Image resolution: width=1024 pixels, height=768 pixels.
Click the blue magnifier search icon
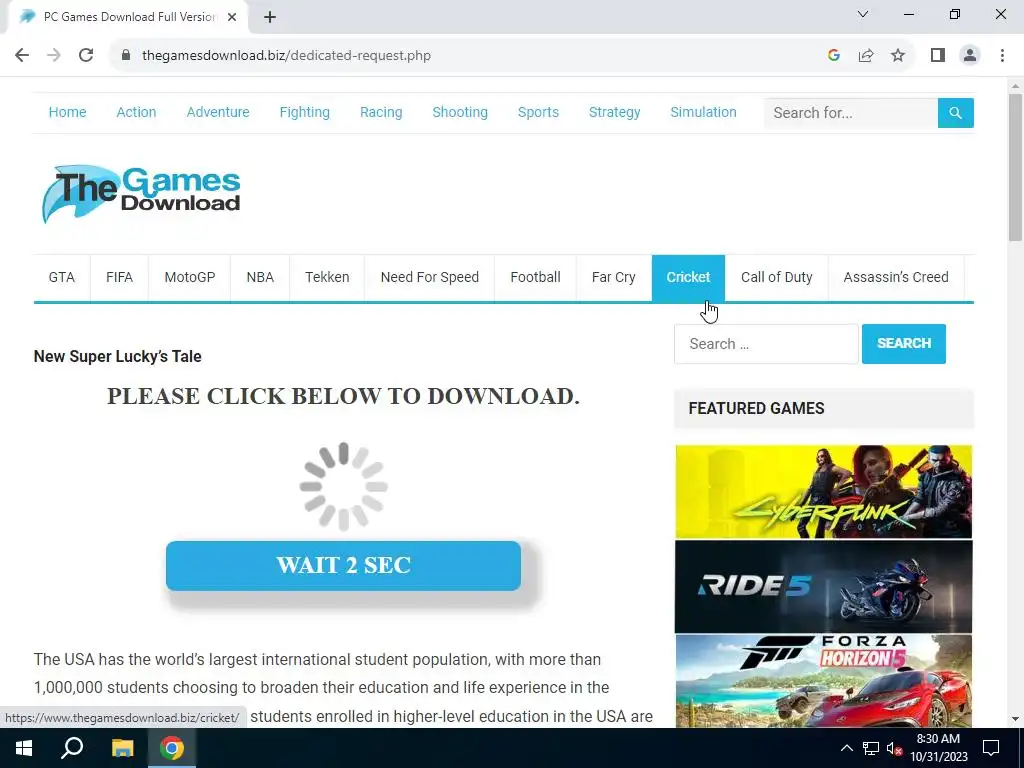[x=955, y=113]
